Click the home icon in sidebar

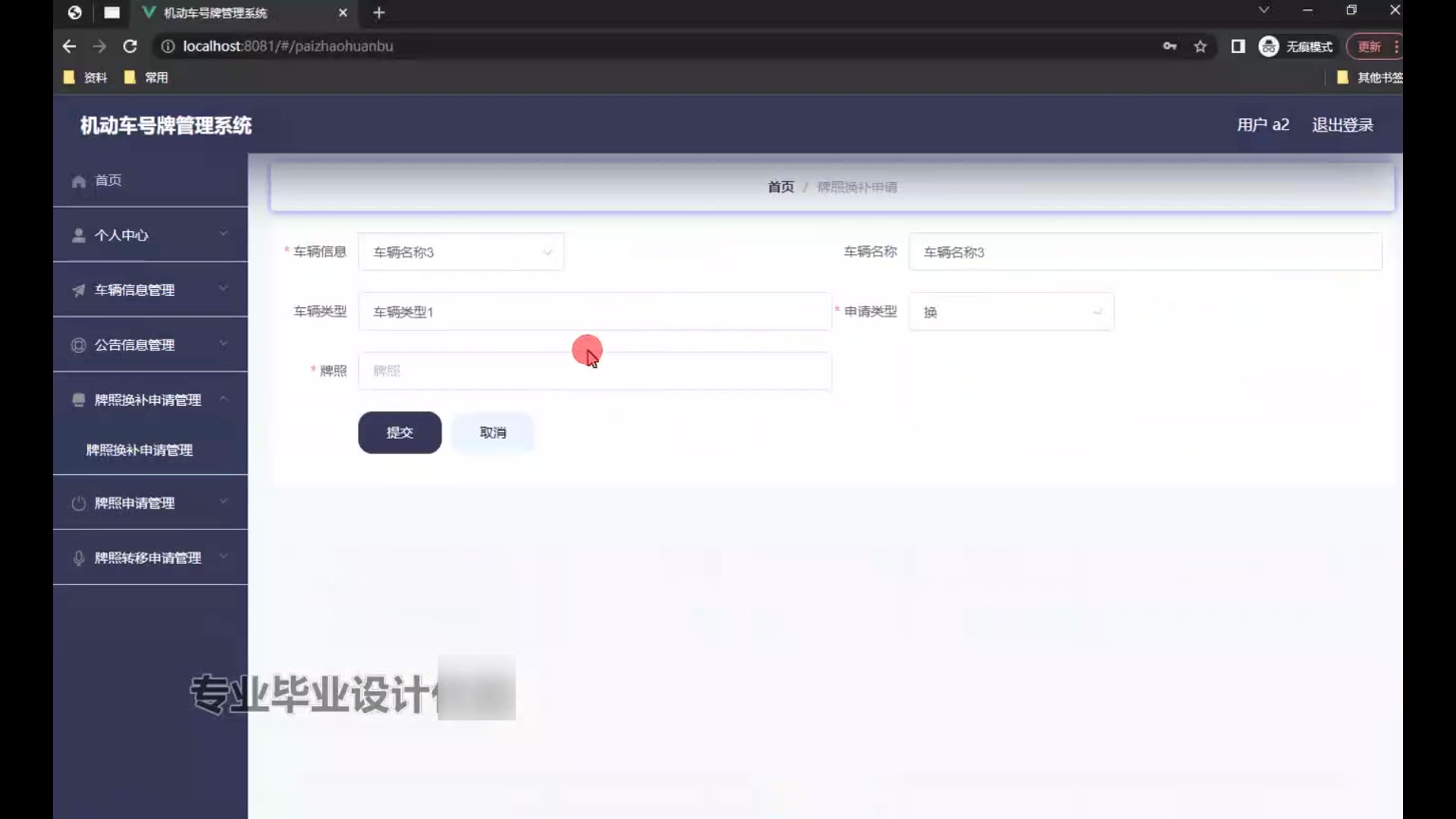(x=78, y=181)
